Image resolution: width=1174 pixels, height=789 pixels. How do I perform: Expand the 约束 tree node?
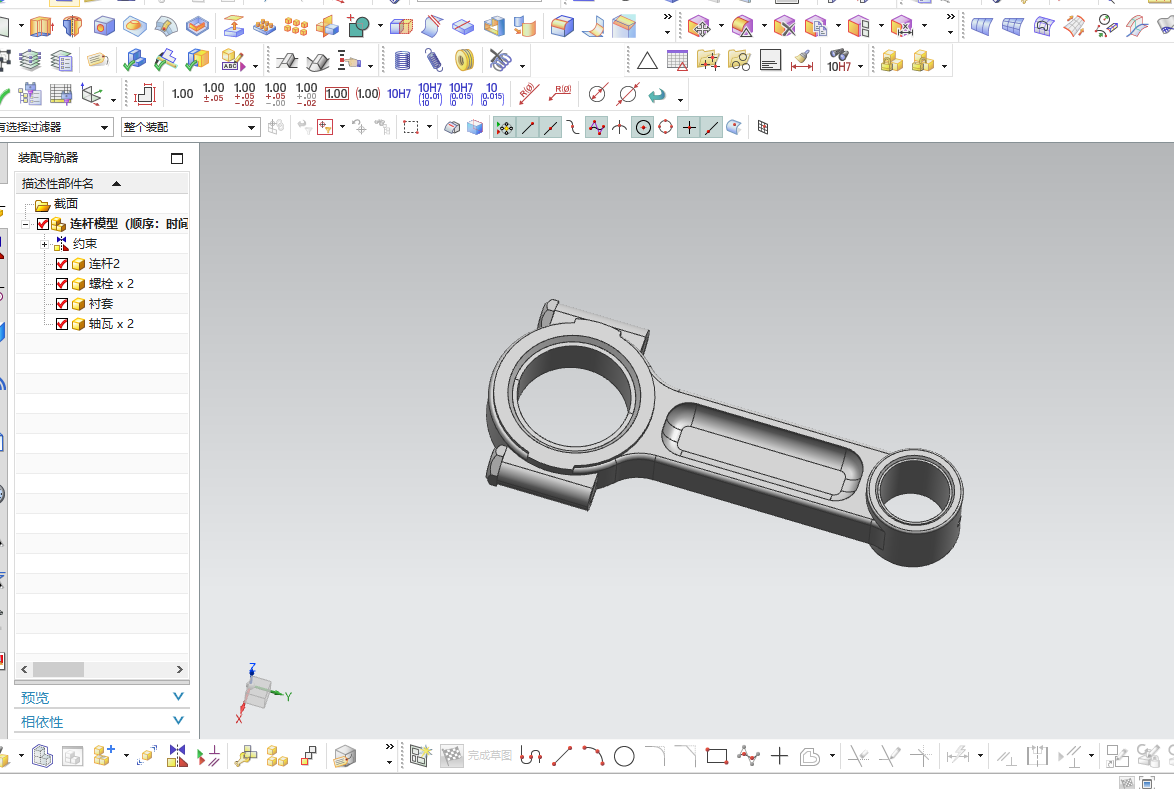tap(45, 244)
